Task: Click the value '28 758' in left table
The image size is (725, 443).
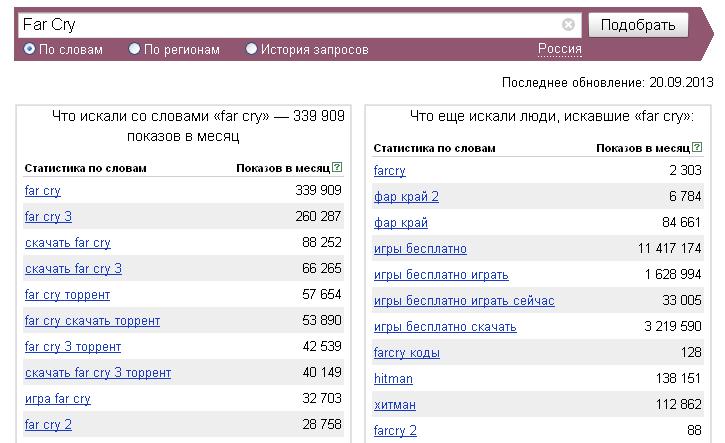Action: [x=321, y=424]
